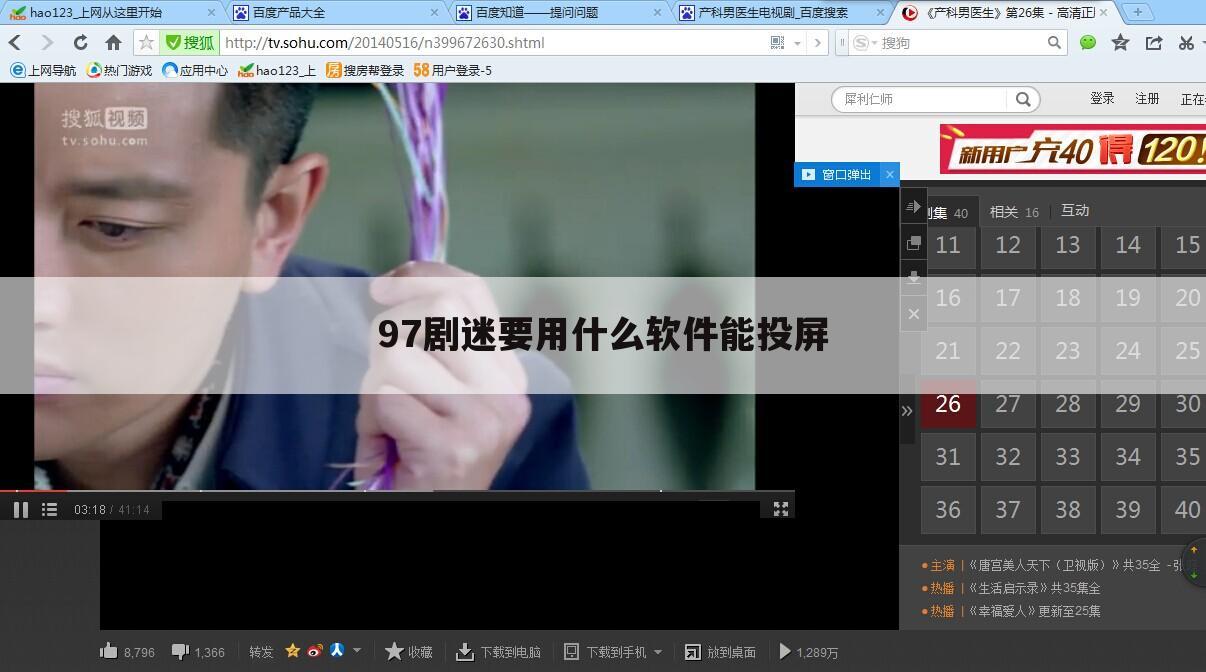Select episode 33
The width and height of the screenshot is (1206, 672).
tap(1068, 457)
